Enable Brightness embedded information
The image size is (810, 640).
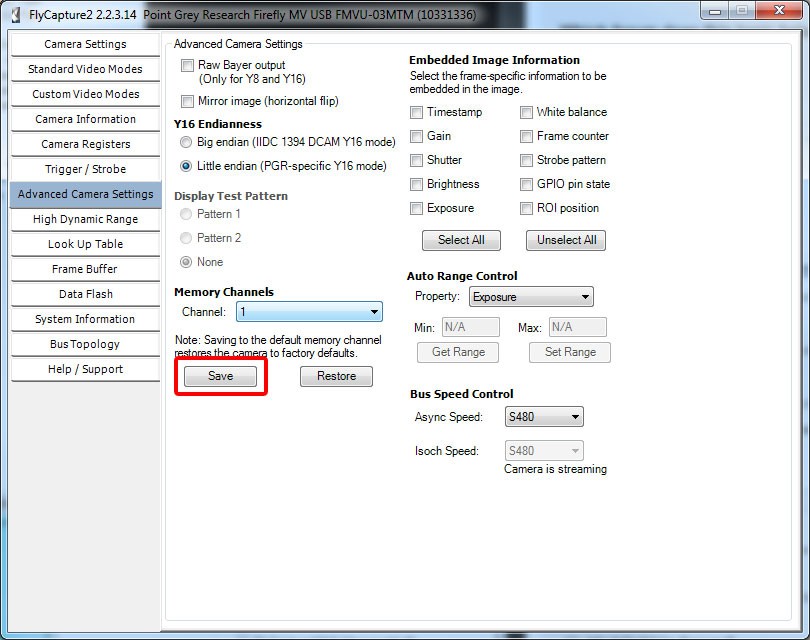point(416,184)
